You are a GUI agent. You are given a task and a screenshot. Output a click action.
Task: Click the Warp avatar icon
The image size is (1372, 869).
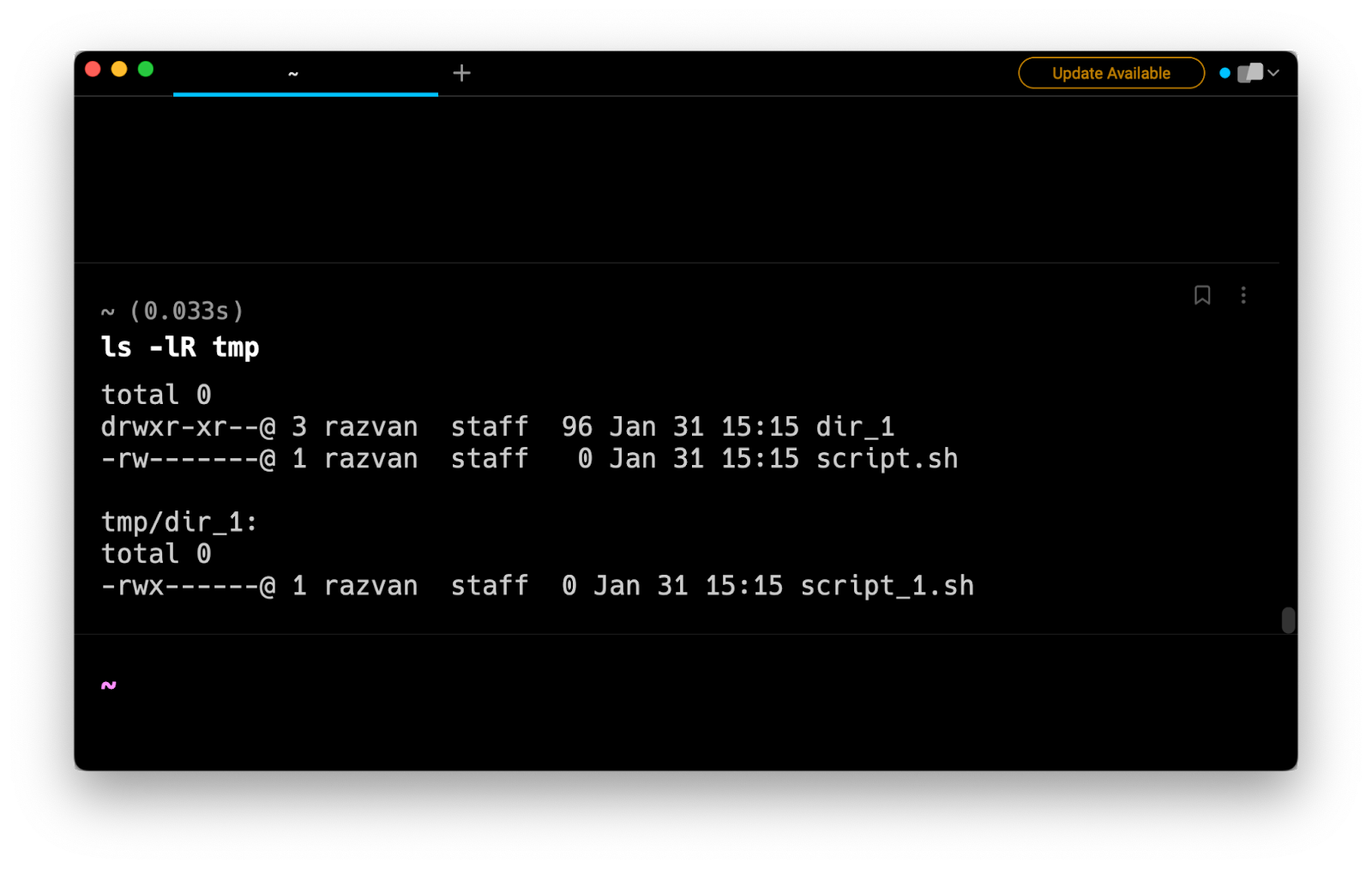(x=1250, y=73)
